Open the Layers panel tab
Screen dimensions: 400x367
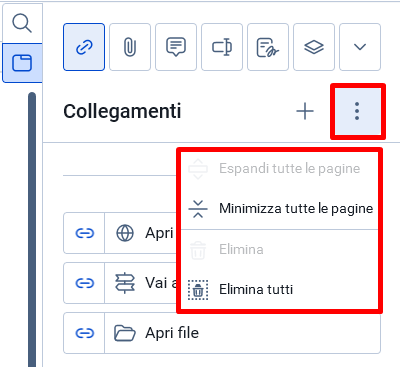coord(314,47)
